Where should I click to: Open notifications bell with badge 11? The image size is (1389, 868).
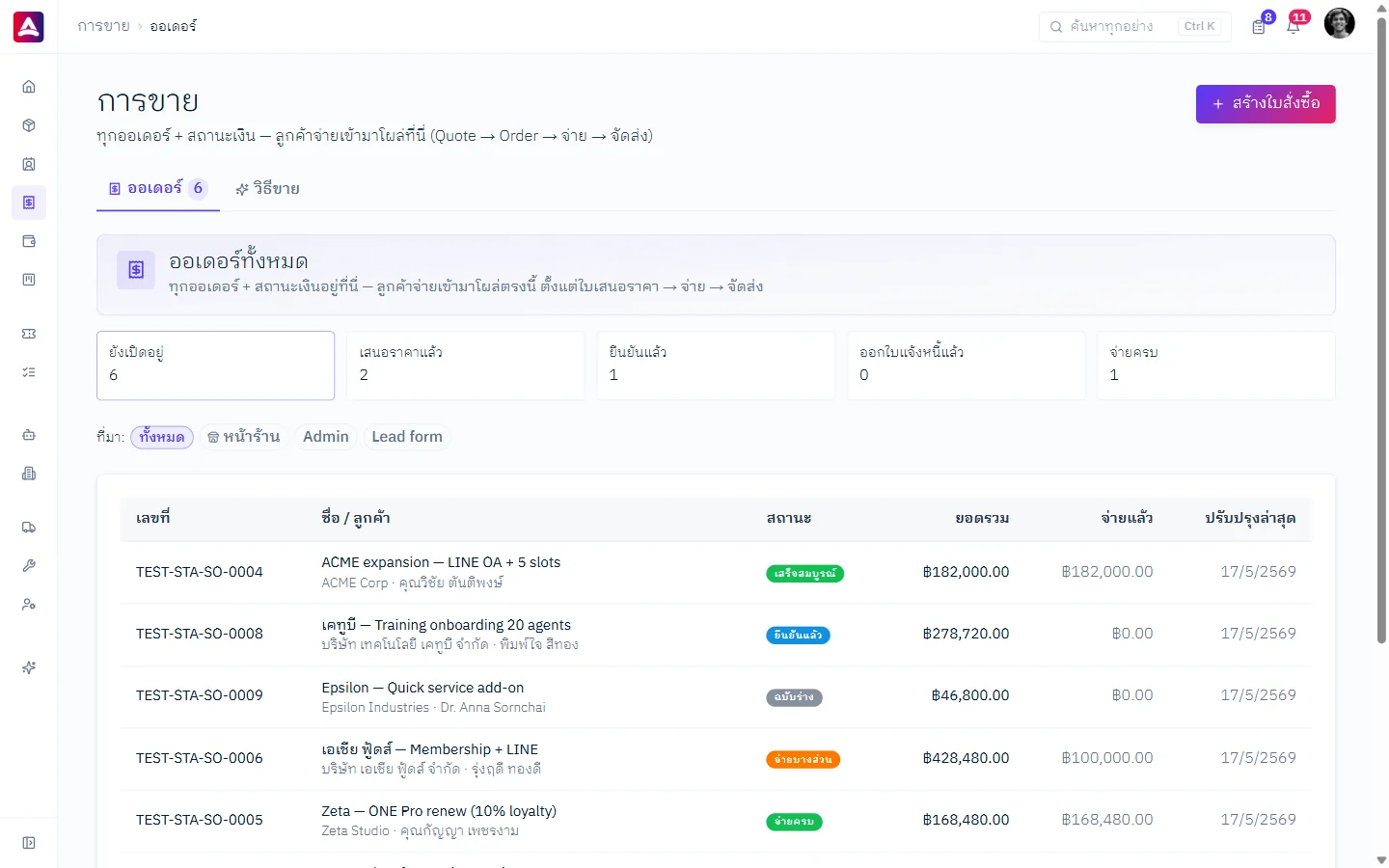pos(1294,26)
